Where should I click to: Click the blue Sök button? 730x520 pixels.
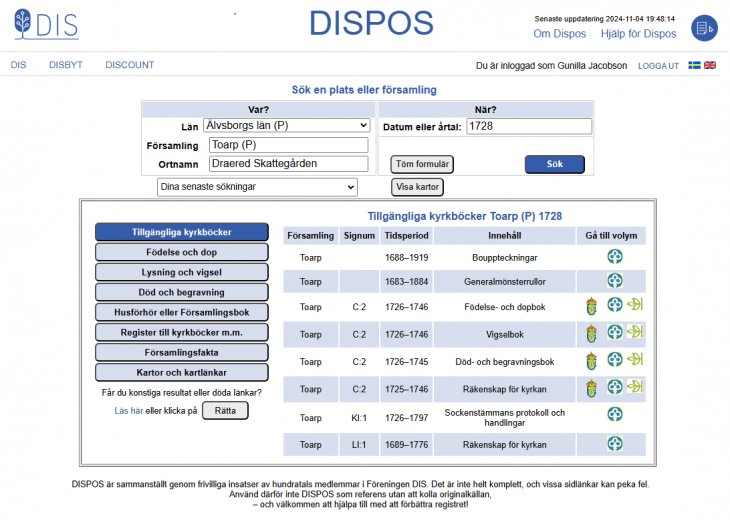(x=554, y=164)
